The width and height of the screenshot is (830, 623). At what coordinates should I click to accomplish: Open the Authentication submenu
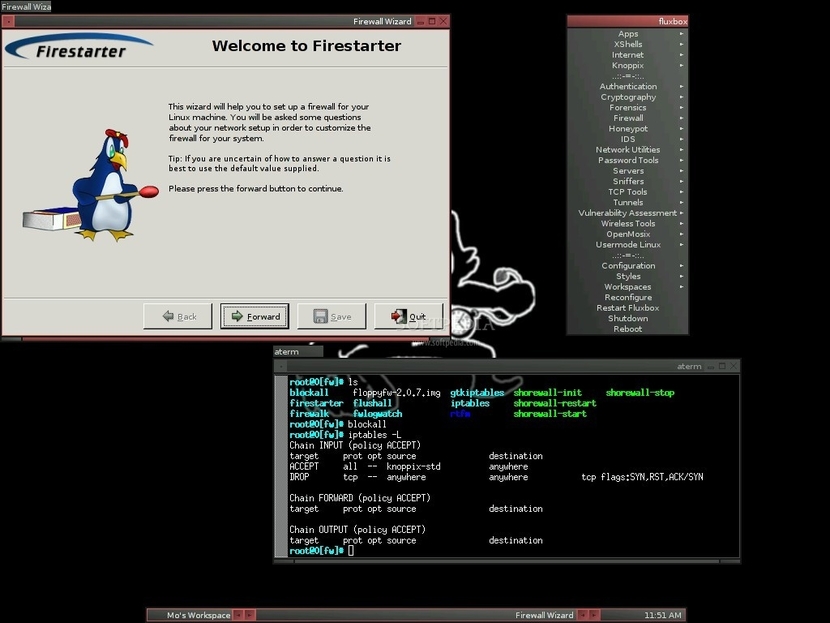(628, 86)
